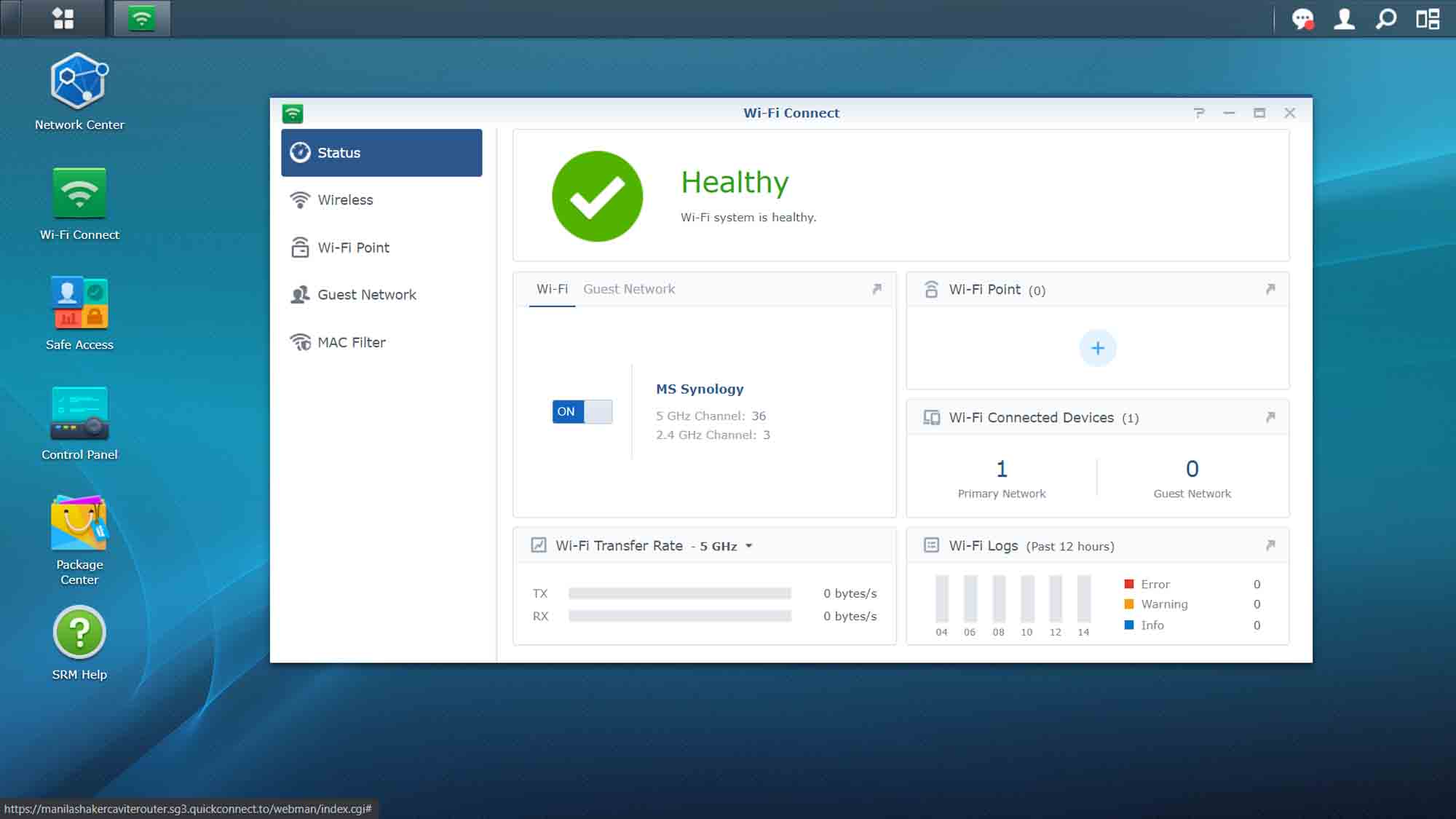
Task: Go to Wi-Fi Point in sidebar
Action: [x=381, y=248]
